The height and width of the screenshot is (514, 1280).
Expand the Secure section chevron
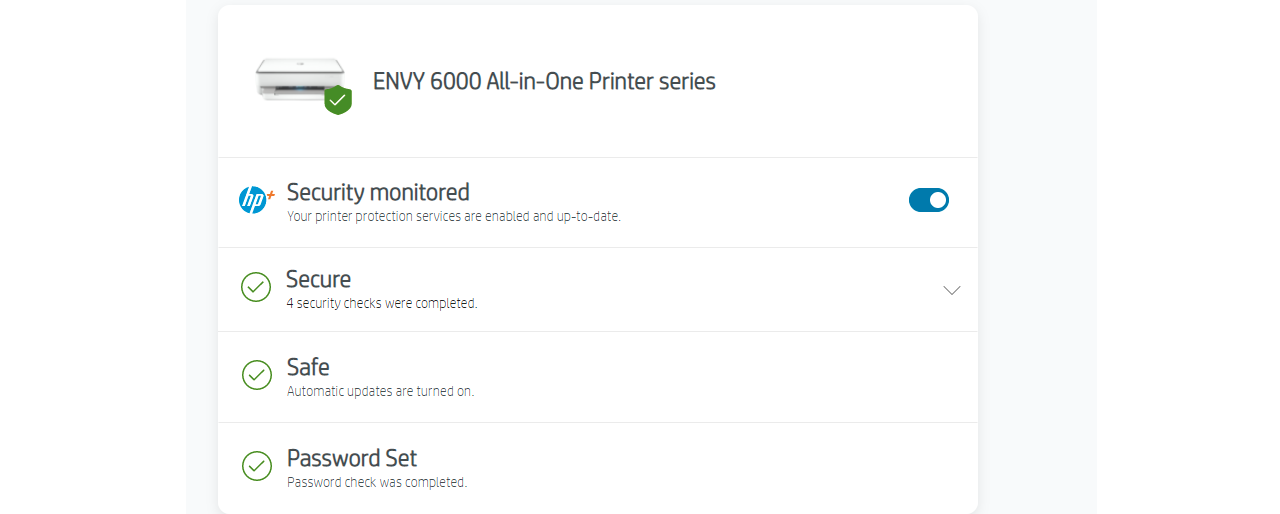pos(952,290)
